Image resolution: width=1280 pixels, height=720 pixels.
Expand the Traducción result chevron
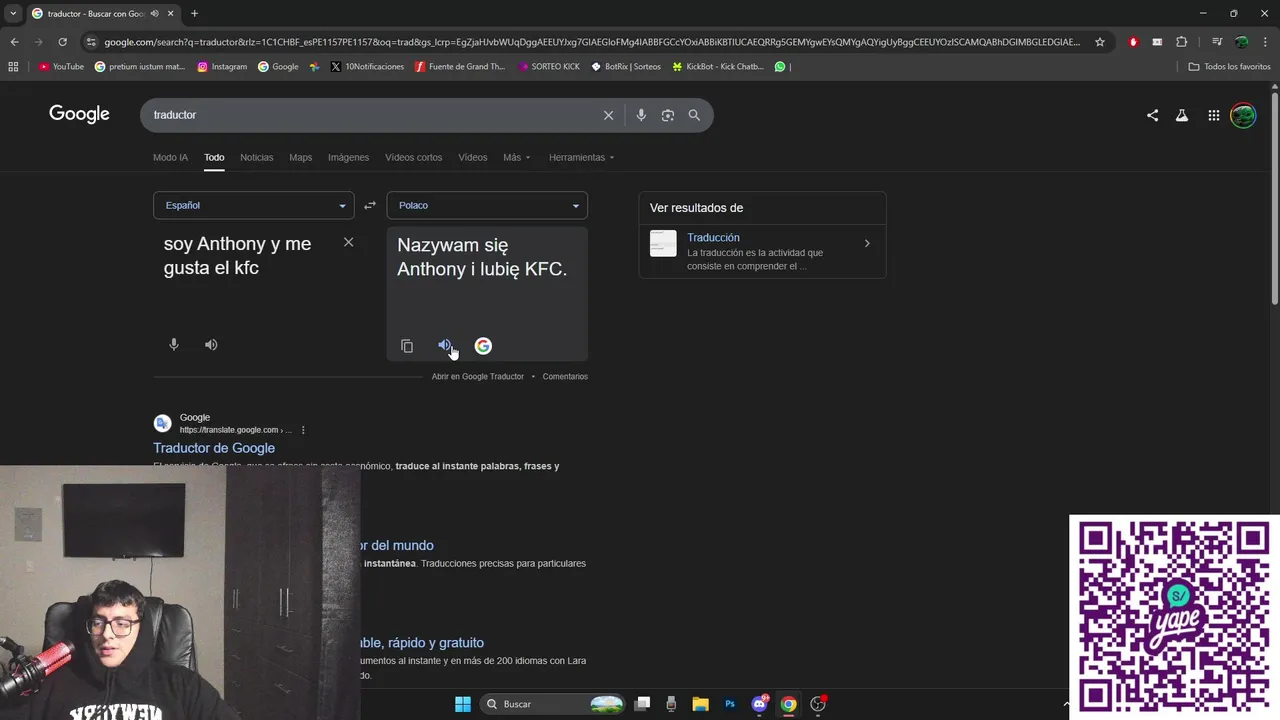click(867, 243)
